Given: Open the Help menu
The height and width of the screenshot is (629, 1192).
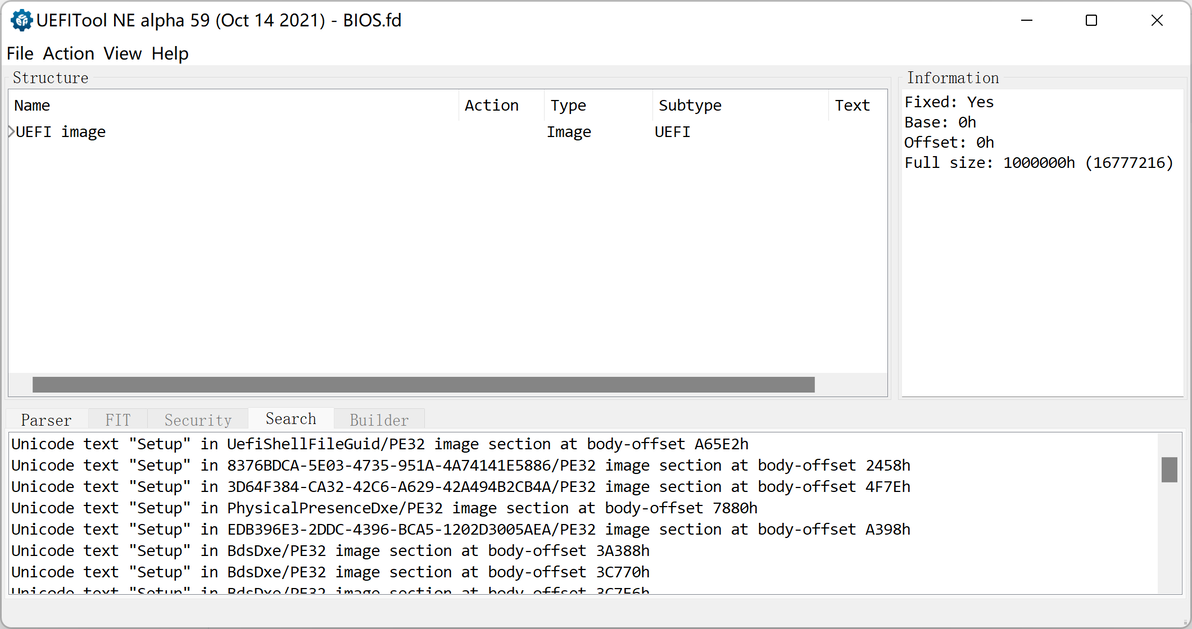Looking at the screenshot, I should (170, 54).
